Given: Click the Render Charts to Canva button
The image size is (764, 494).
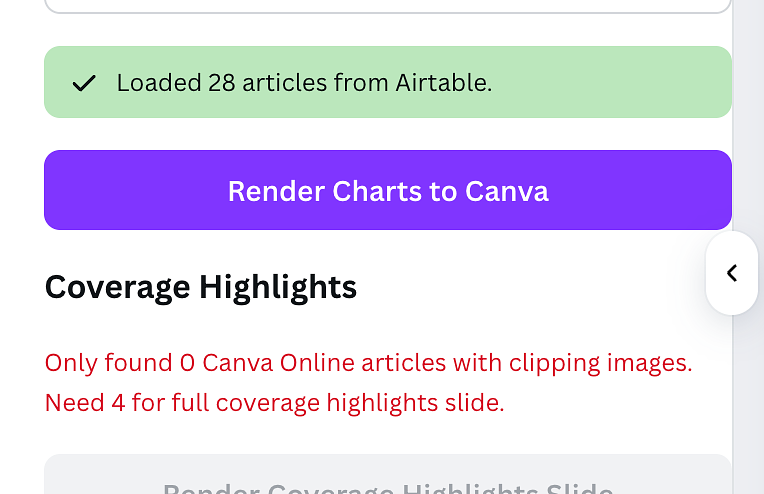Looking at the screenshot, I should [x=388, y=190].
